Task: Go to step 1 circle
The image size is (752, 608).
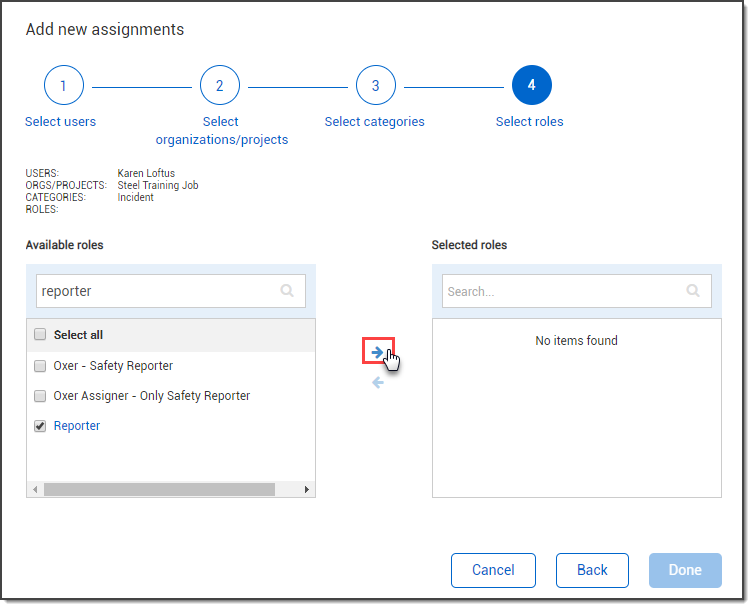Action: tap(63, 86)
